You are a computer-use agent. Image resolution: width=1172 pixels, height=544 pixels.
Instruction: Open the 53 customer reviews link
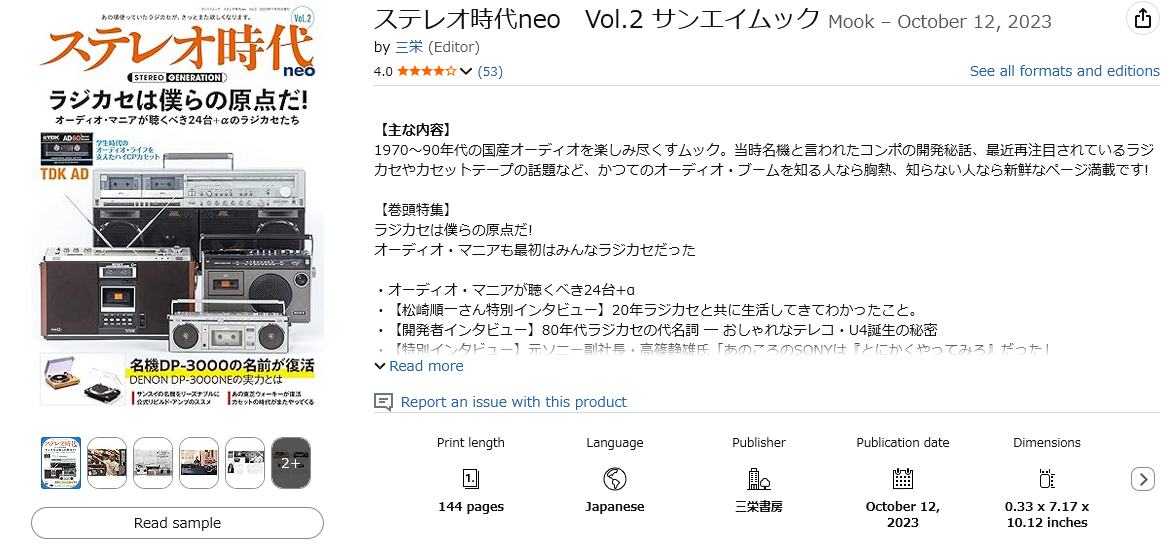point(490,71)
